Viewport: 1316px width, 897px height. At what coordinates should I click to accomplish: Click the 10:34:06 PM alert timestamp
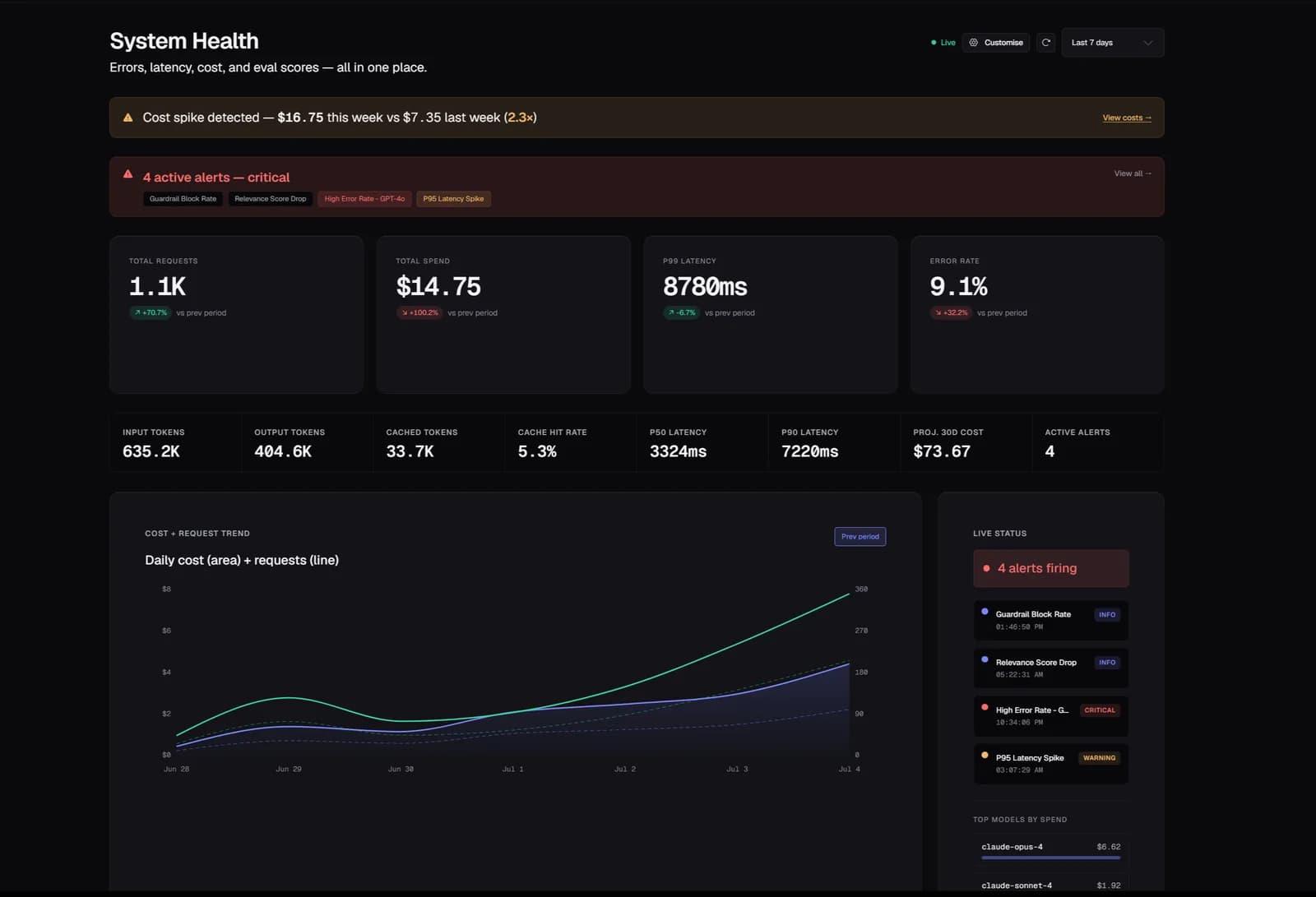tap(1019, 723)
